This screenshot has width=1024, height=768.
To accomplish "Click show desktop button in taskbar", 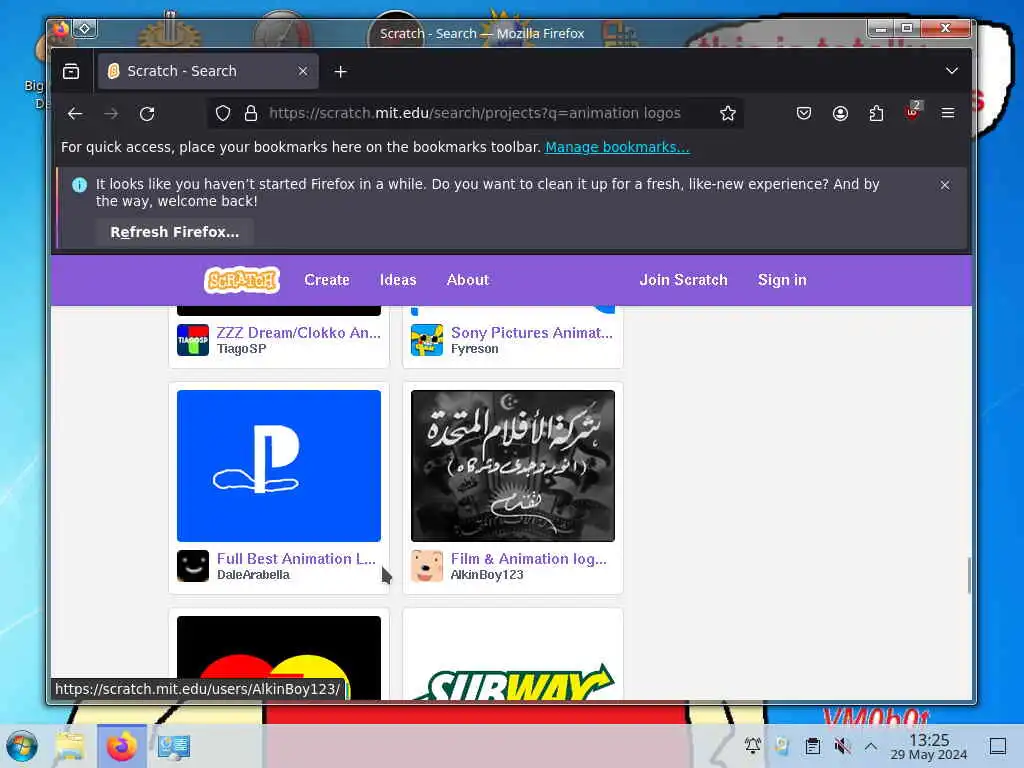I will (998, 746).
